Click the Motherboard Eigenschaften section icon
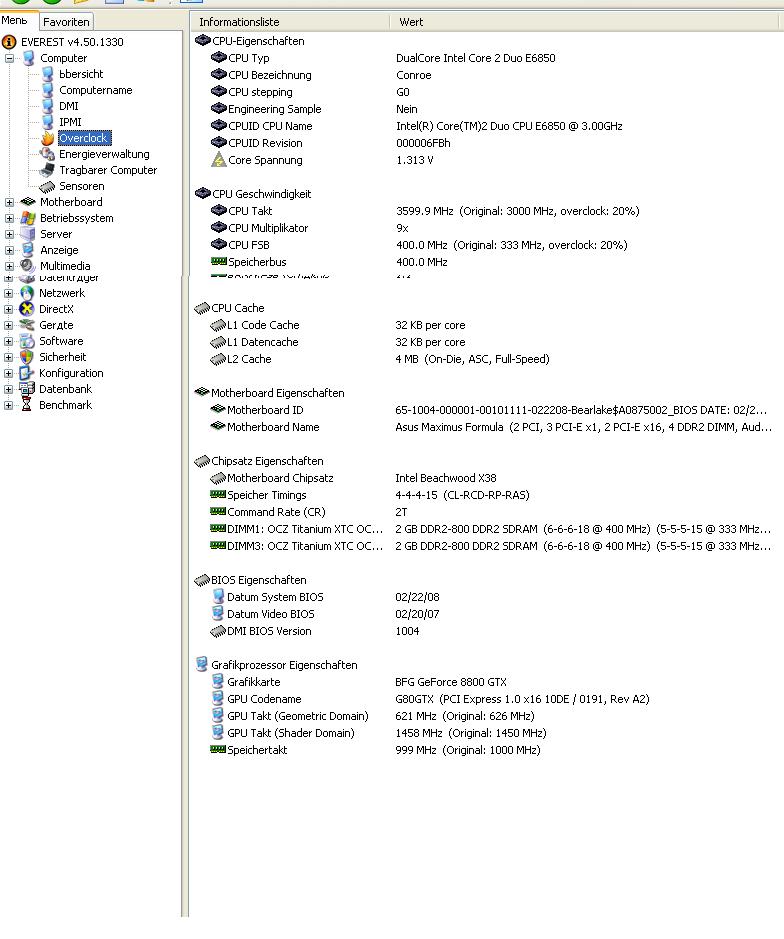The width and height of the screenshot is (784, 939). click(x=202, y=392)
